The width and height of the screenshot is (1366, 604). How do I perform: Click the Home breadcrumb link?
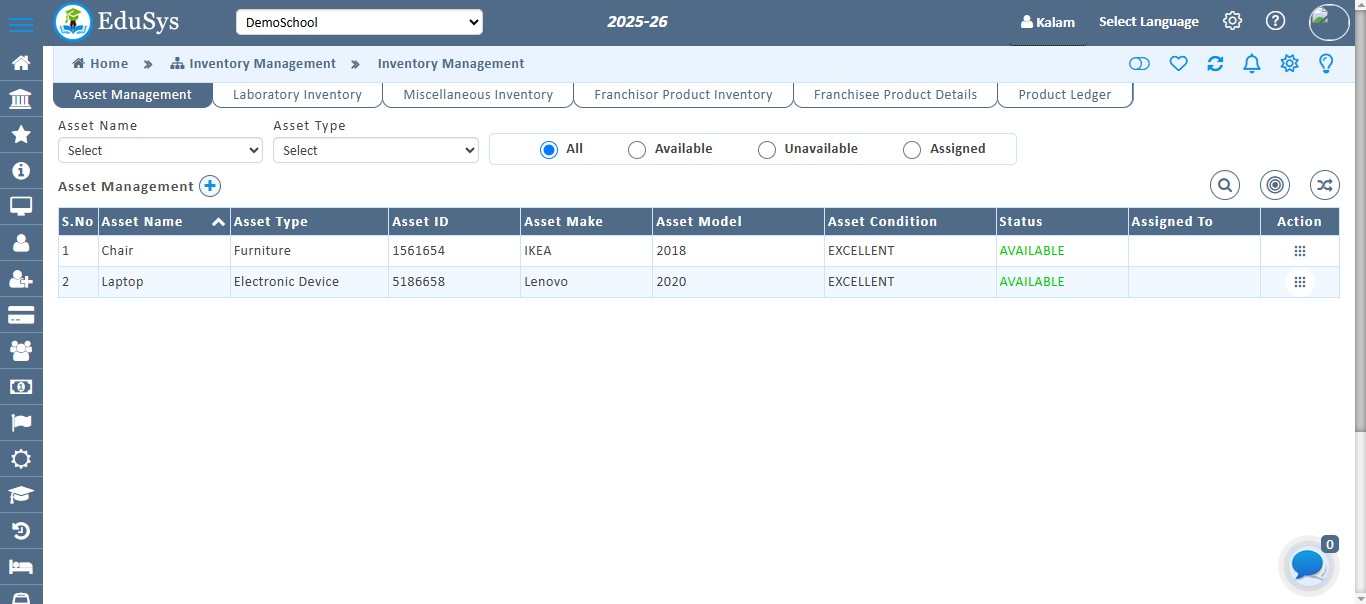[100, 63]
